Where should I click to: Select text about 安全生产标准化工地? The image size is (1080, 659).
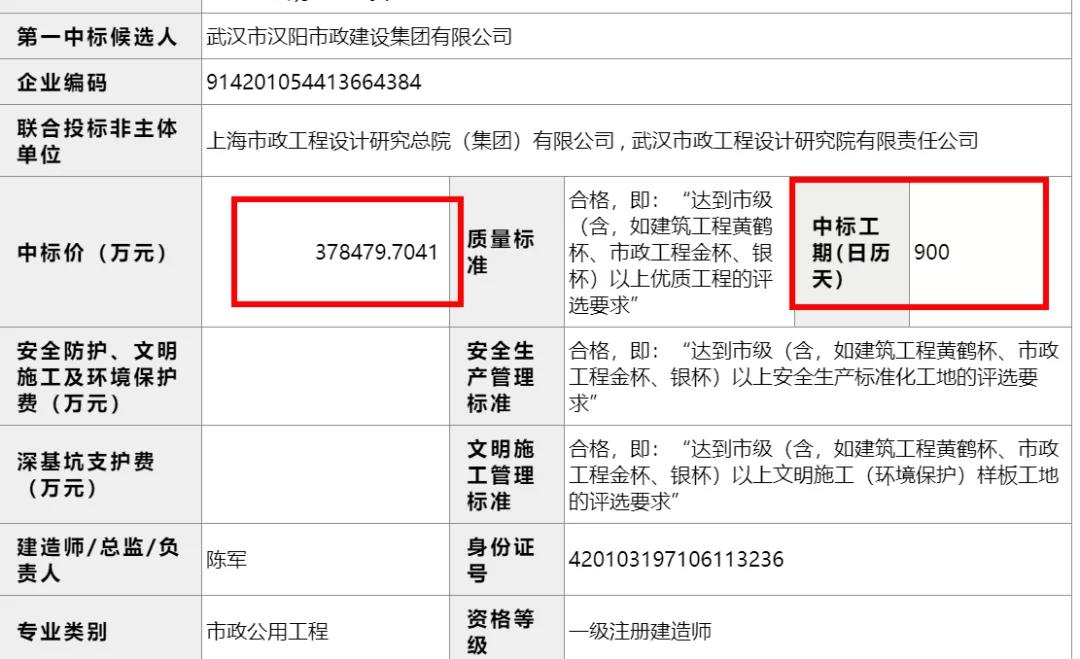(x=813, y=377)
